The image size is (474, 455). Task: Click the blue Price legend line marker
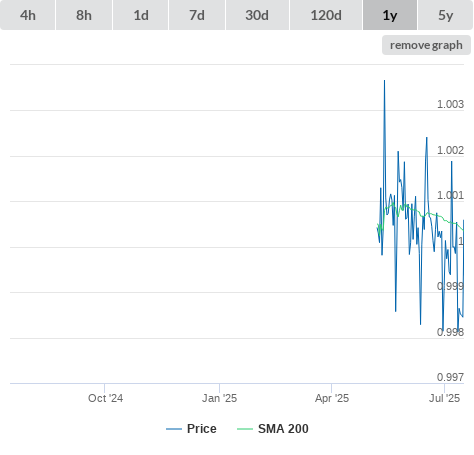tap(174, 429)
